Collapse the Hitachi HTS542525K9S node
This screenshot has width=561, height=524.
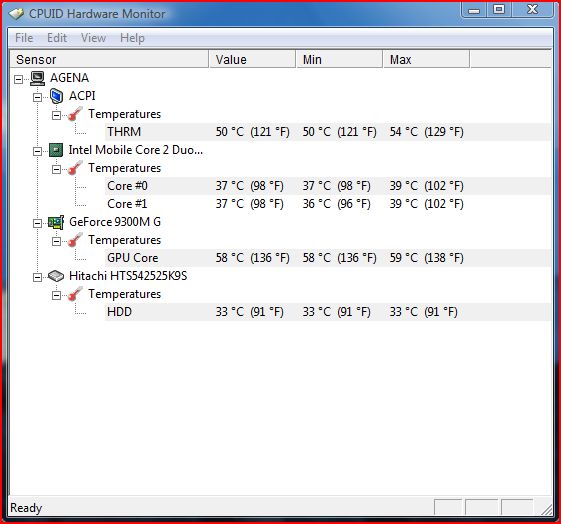tap(37, 277)
